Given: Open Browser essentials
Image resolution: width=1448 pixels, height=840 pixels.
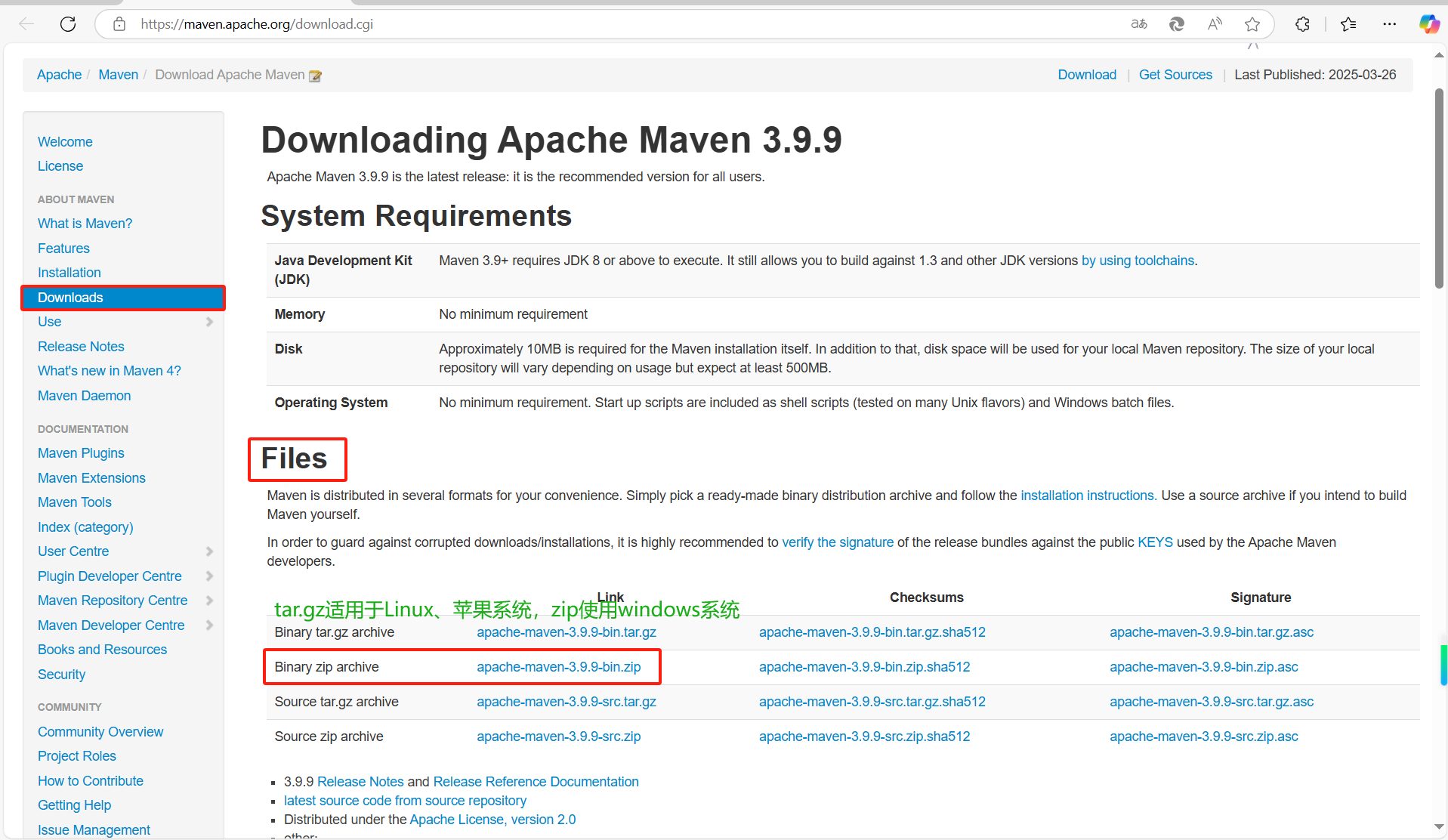Looking at the screenshot, I should (x=1176, y=23).
